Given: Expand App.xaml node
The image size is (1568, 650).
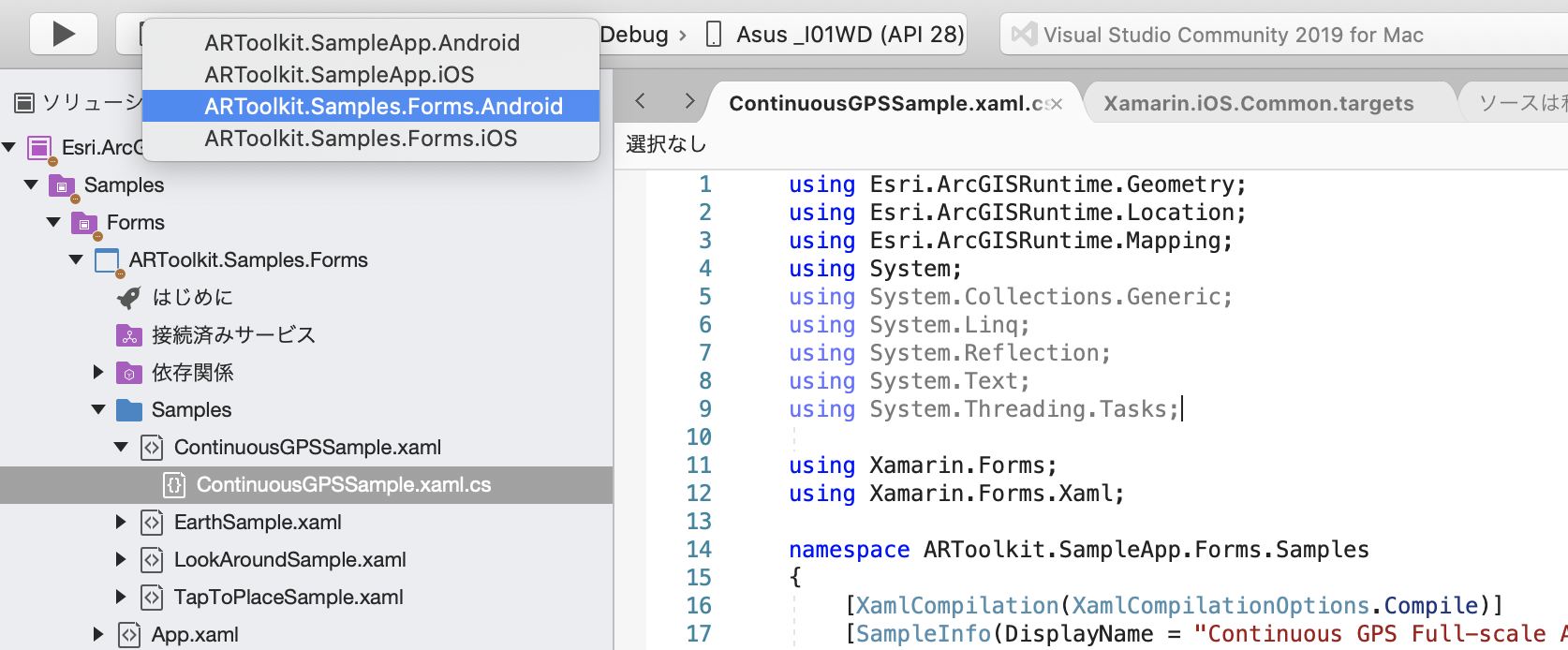Looking at the screenshot, I should [98, 634].
